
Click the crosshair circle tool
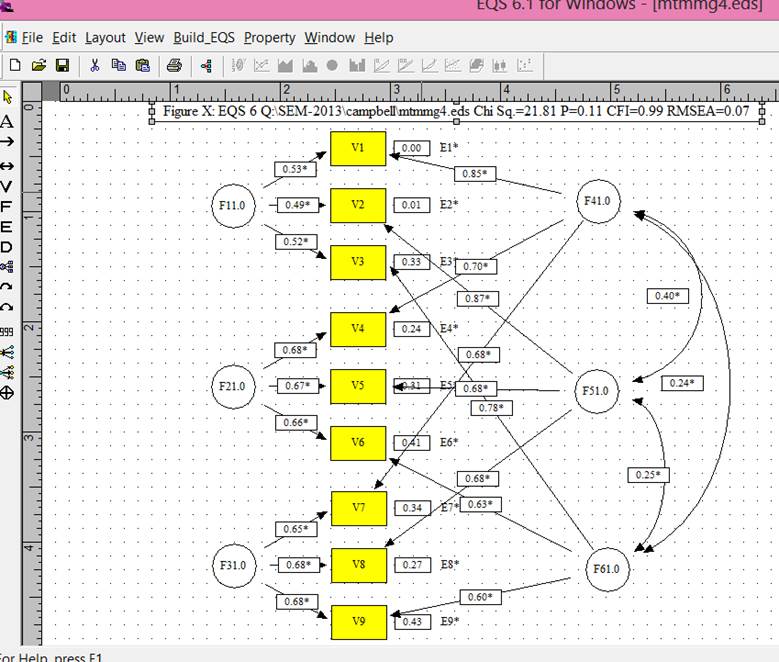(6, 393)
